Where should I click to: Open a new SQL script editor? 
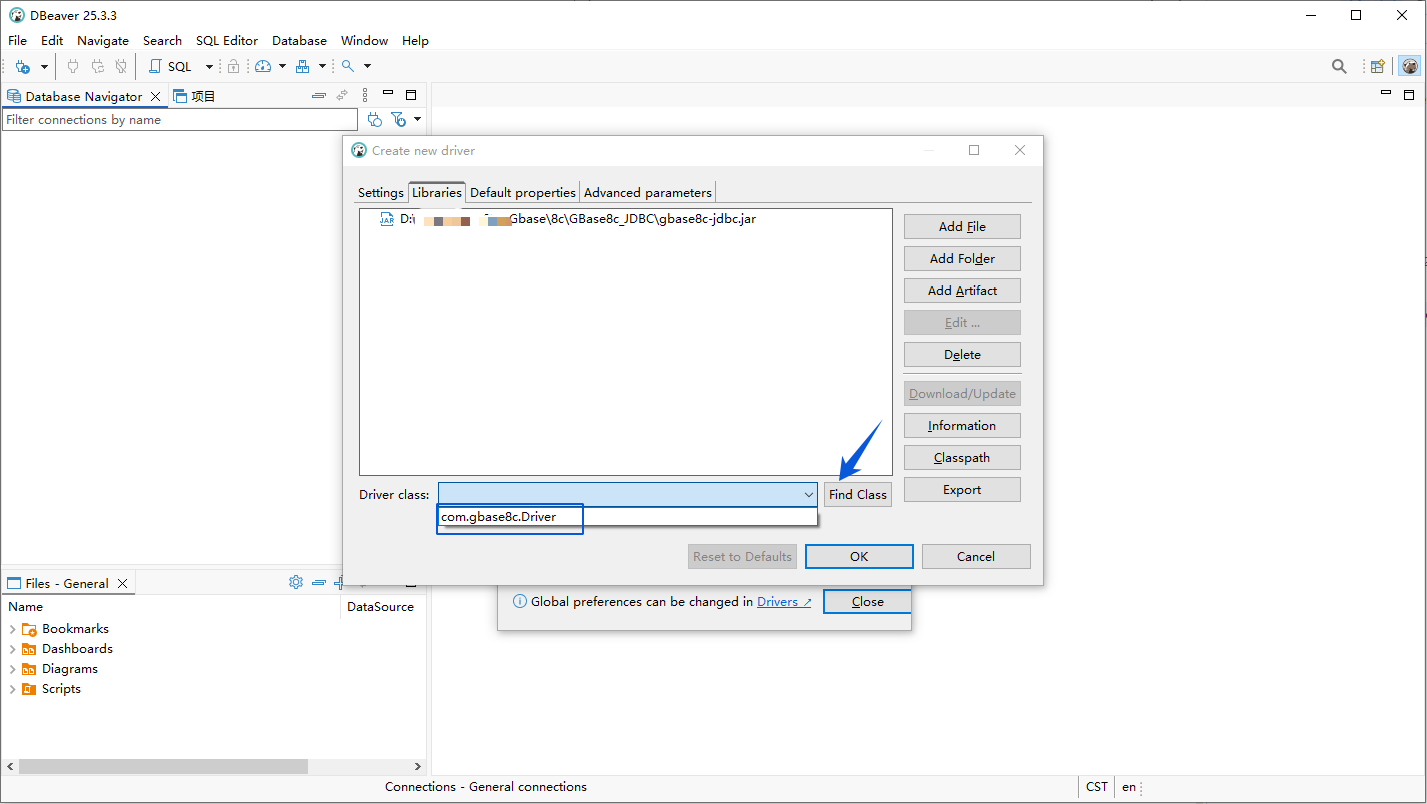tap(170, 66)
